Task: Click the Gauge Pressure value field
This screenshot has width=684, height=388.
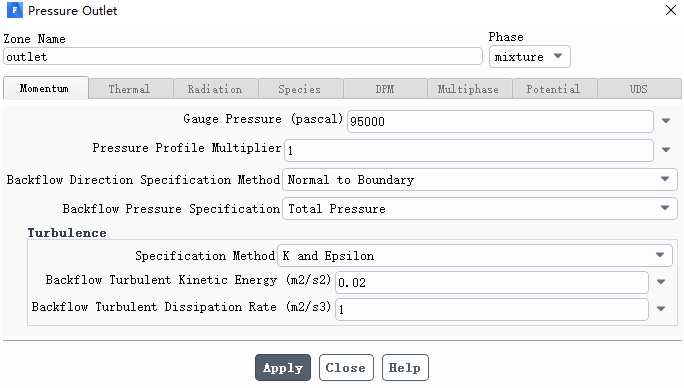Action: [500, 121]
